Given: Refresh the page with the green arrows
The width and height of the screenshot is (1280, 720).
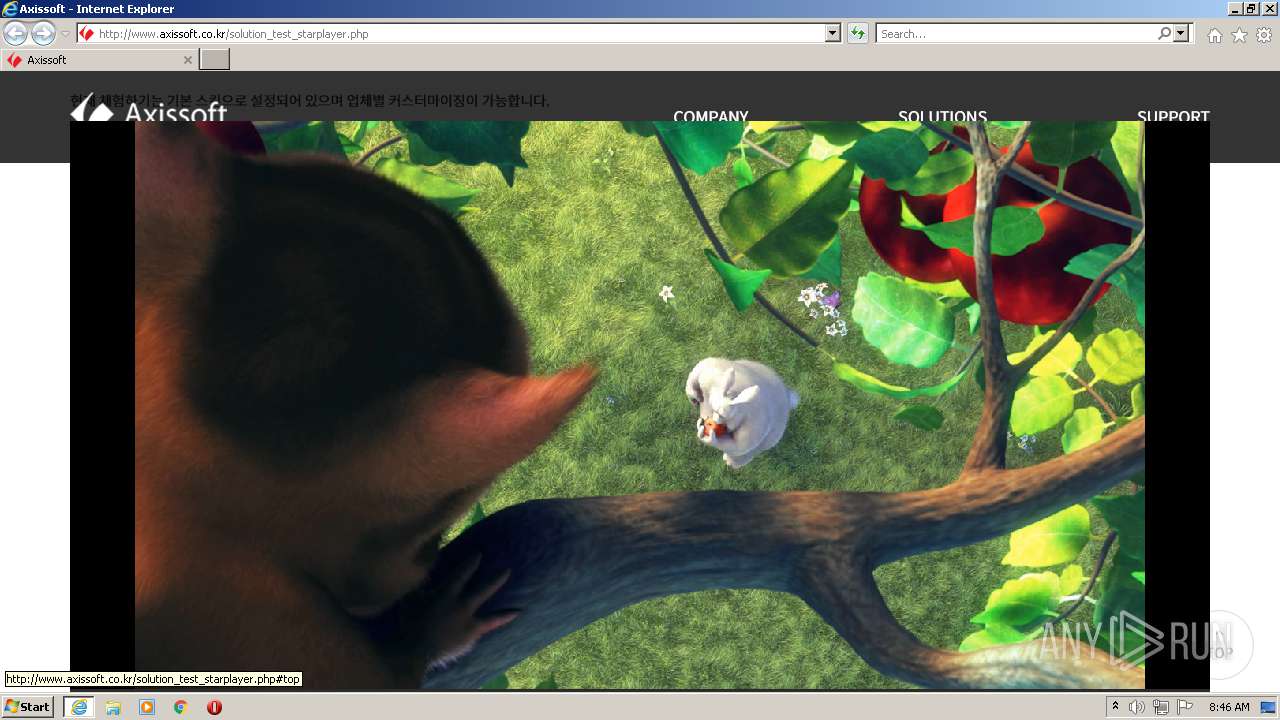Looking at the screenshot, I should click(858, 34).
